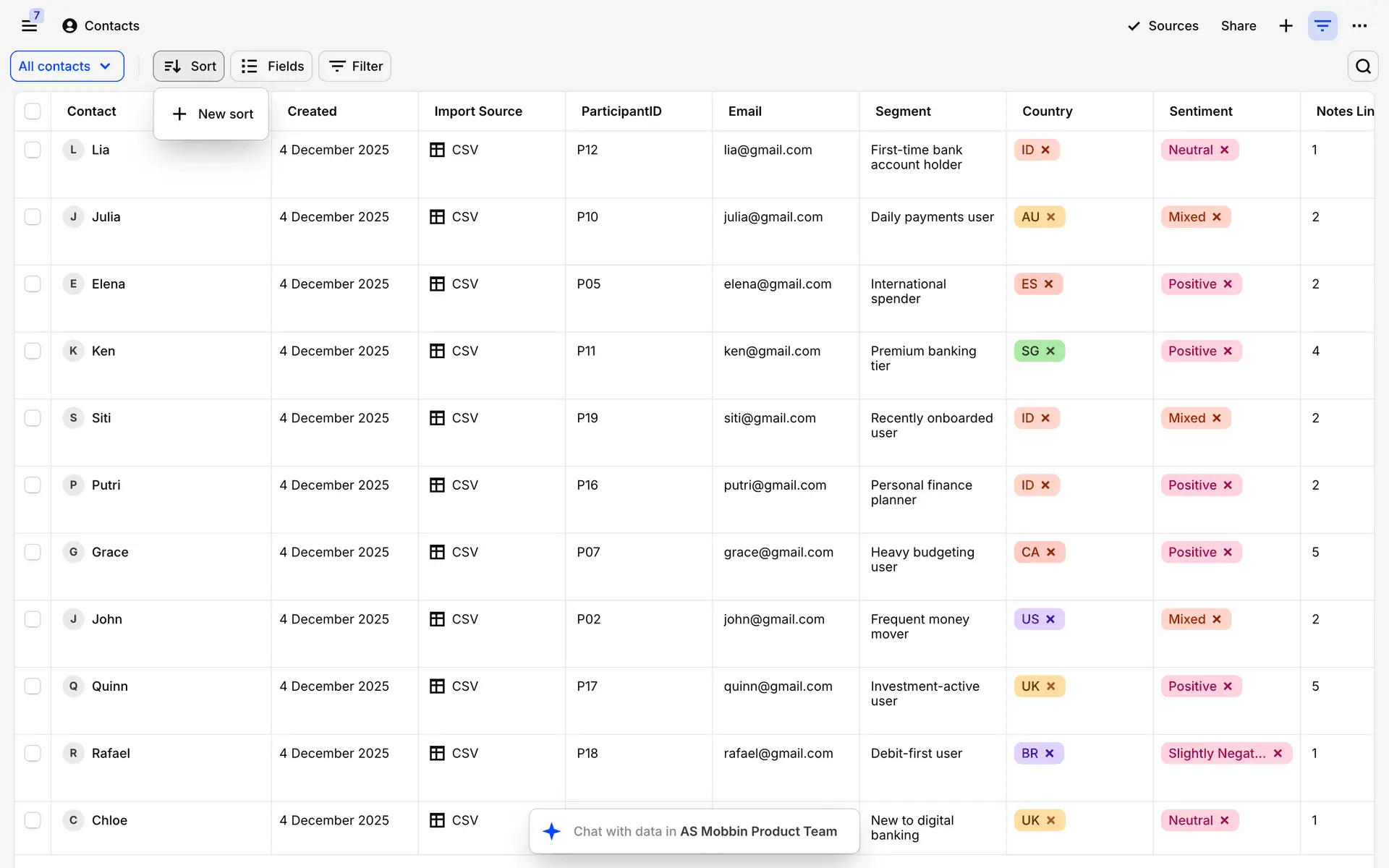Click the Share button
1389x868 pixels.
click(x=1238, y=26)
